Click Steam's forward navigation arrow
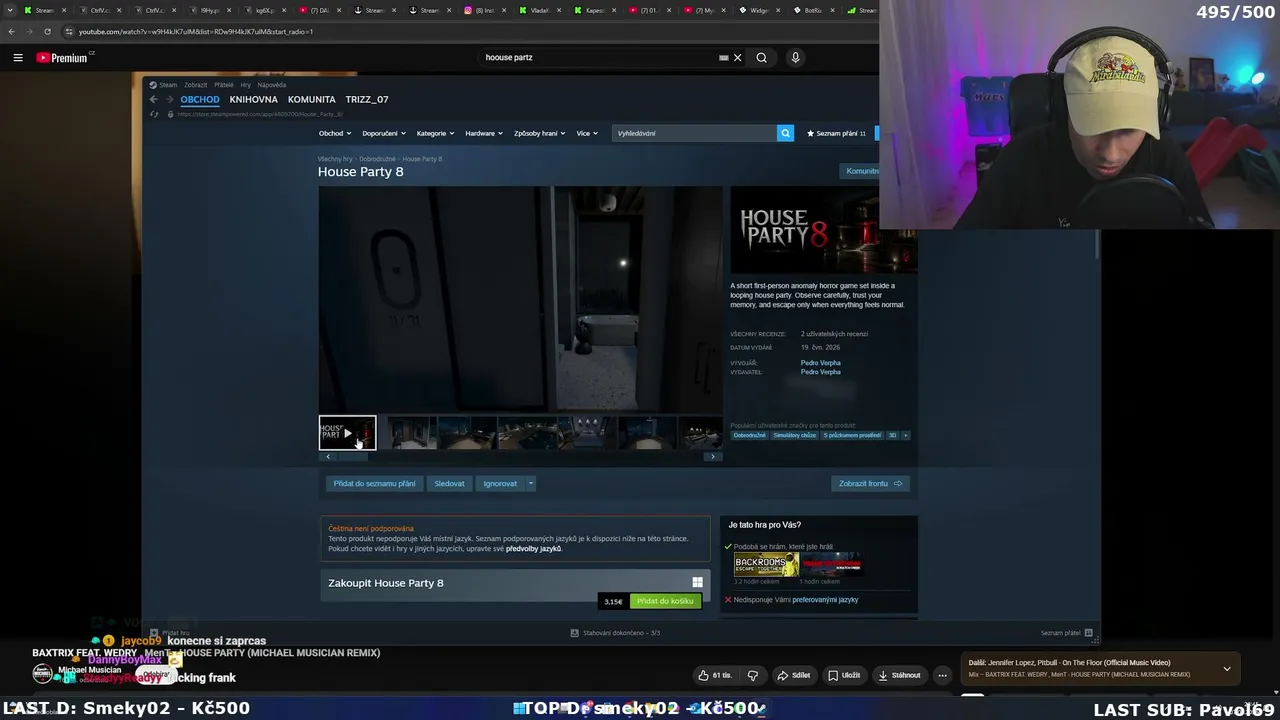 169,100
